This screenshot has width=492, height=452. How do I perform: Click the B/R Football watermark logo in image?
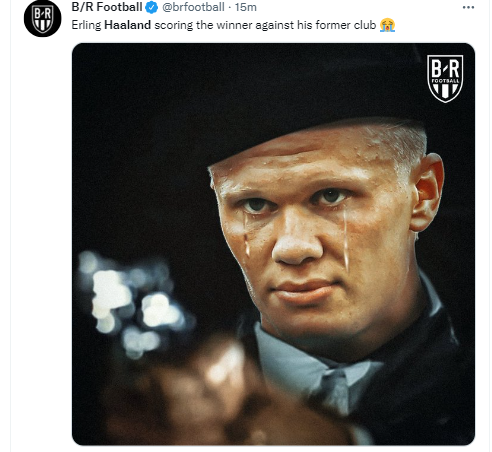445,78
